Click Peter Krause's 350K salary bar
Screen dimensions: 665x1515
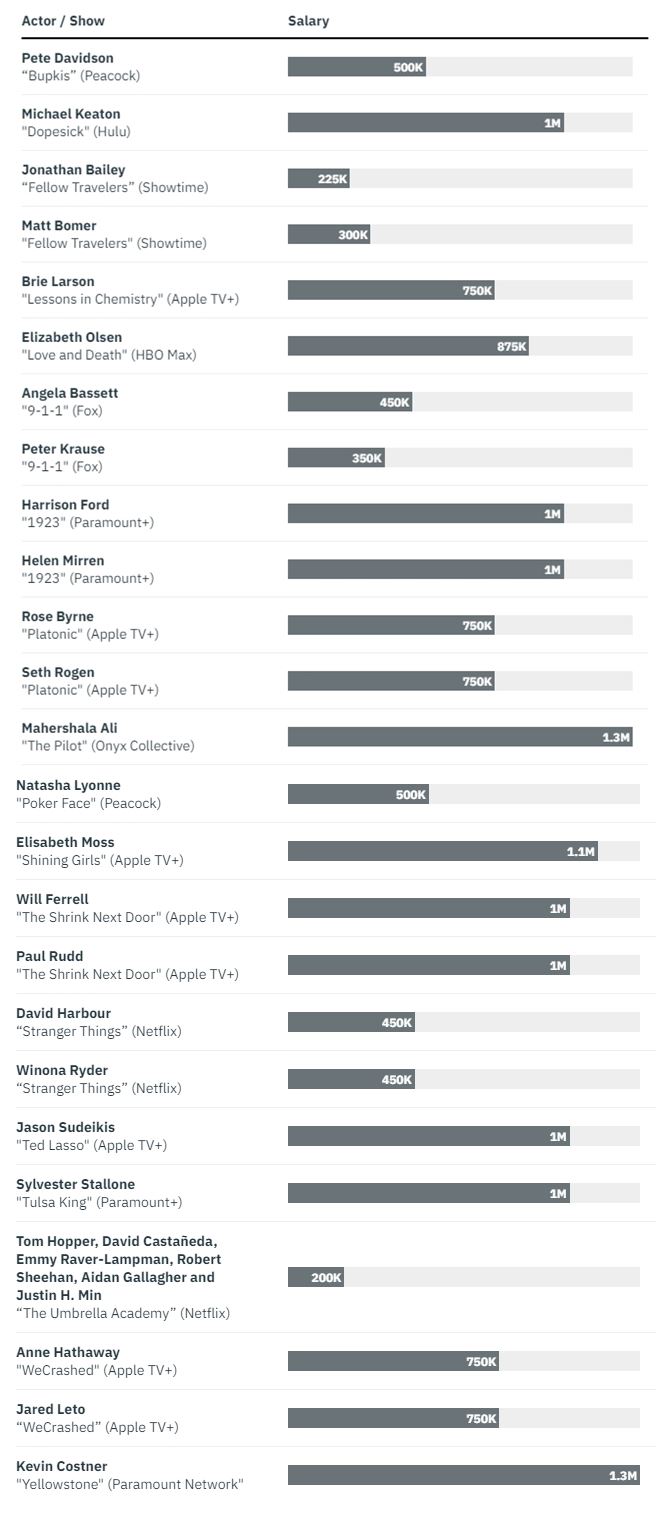(335, 458)
